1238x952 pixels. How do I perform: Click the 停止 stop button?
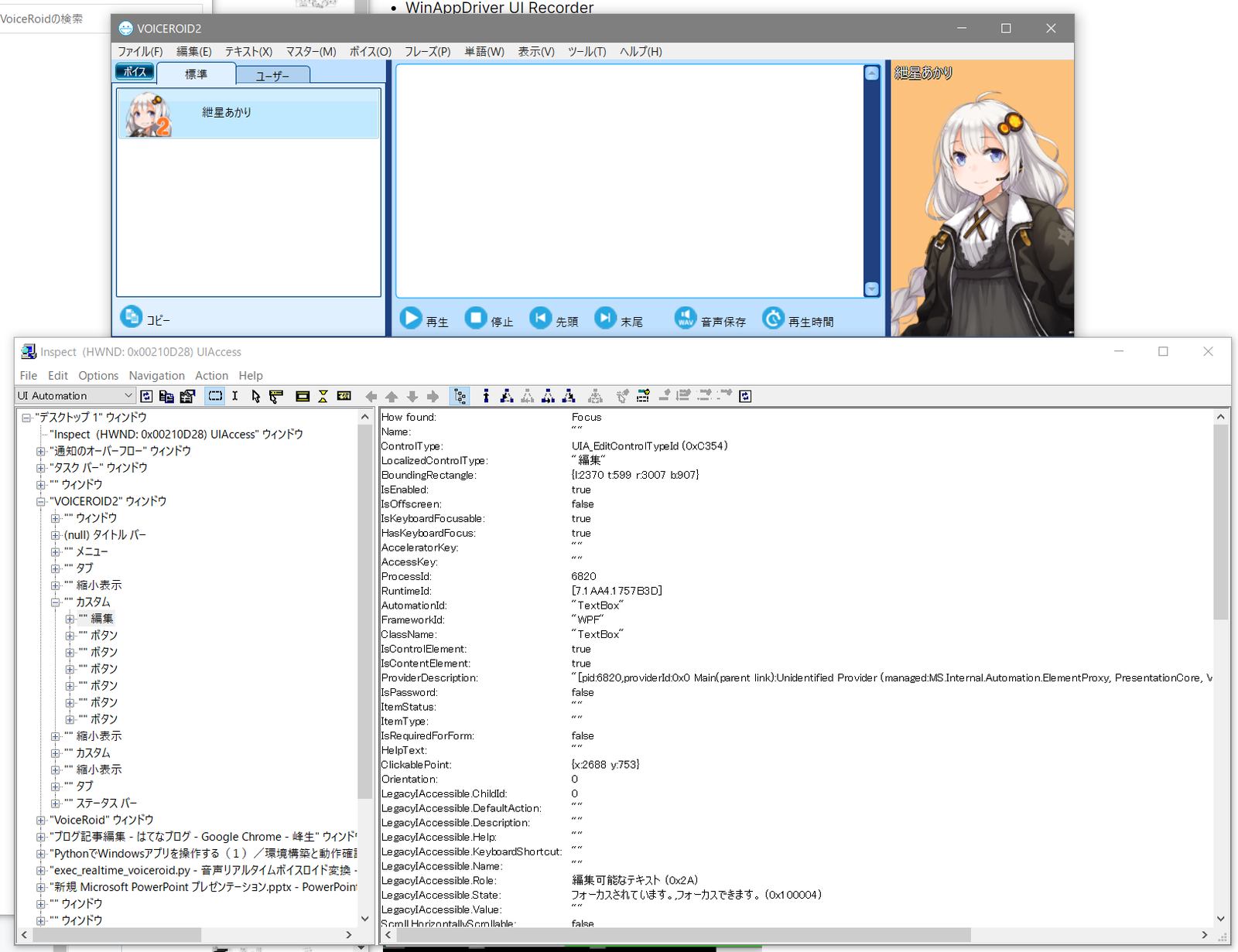tap(489, 319)
